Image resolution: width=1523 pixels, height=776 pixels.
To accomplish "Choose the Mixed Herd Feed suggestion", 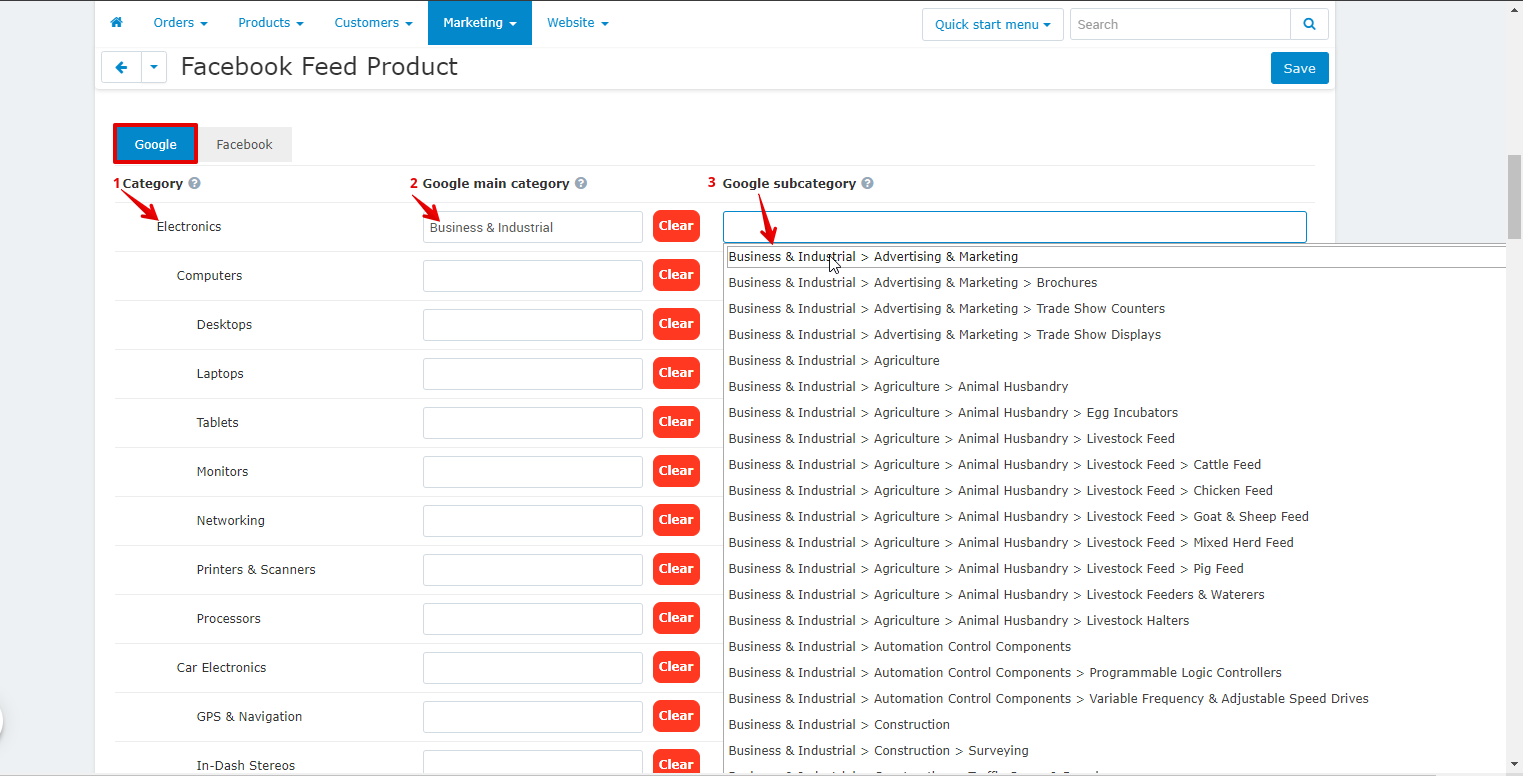I will [x=1115, y=543].
